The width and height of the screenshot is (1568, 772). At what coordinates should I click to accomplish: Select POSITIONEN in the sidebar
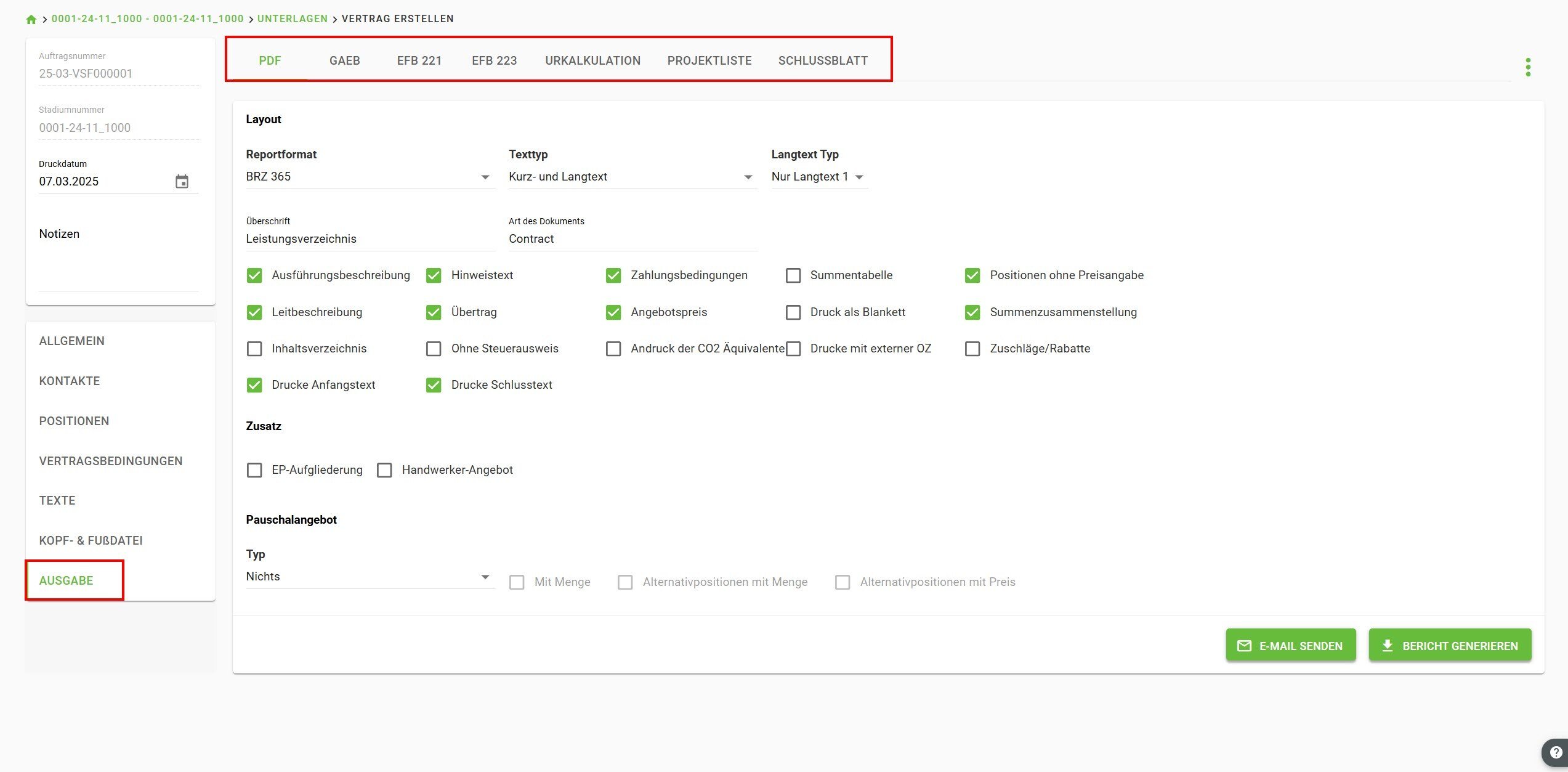tap(74, 421)
